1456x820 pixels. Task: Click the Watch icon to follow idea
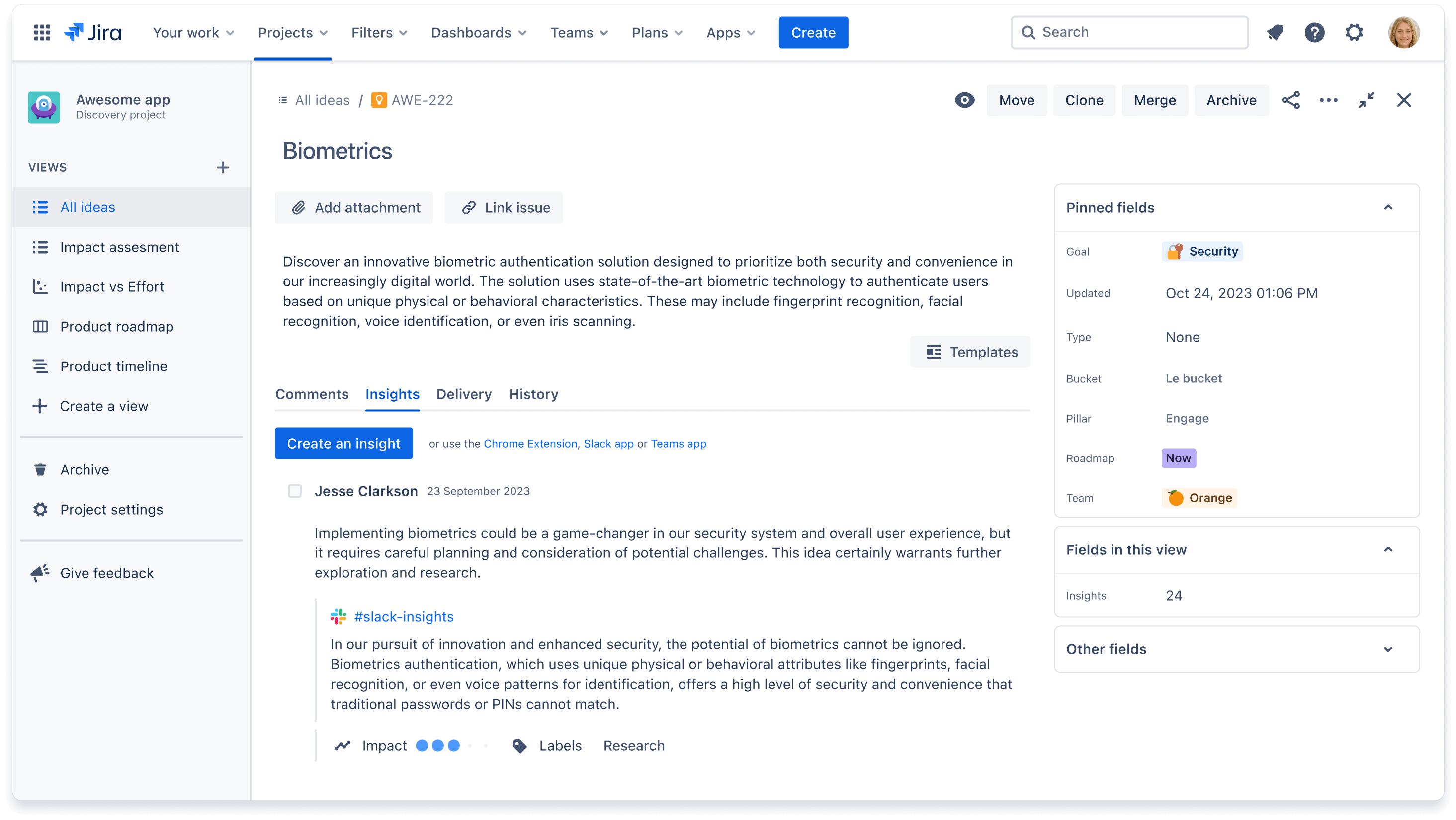click(x=963, y=100)
